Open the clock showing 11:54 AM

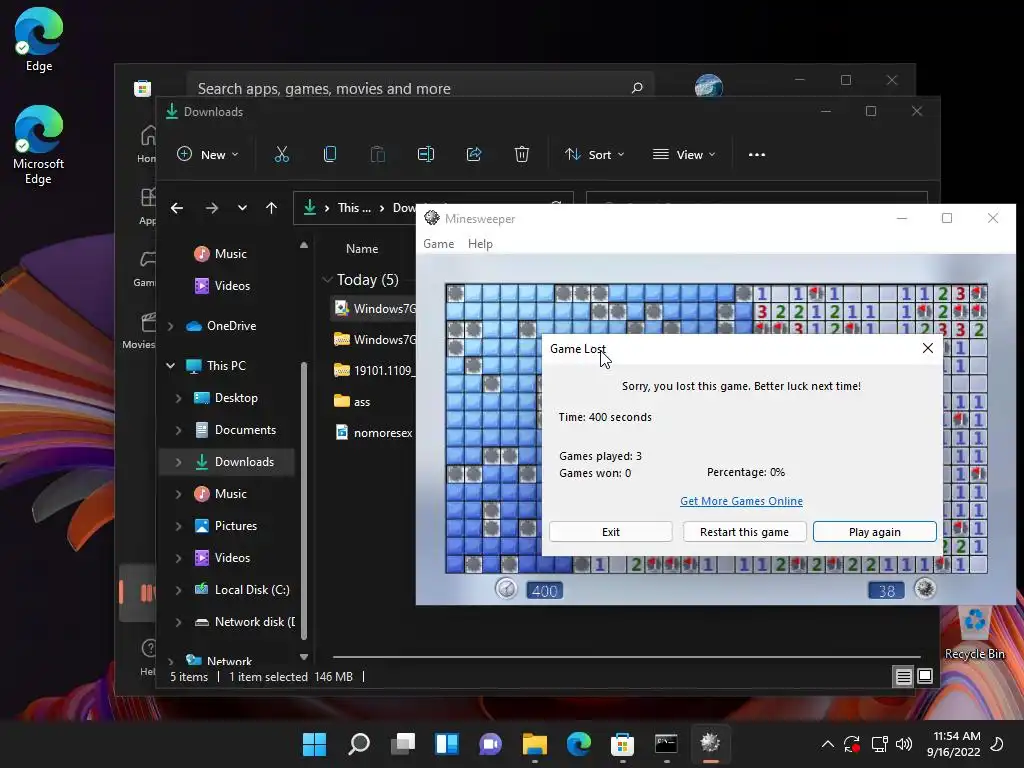(953, 744)
